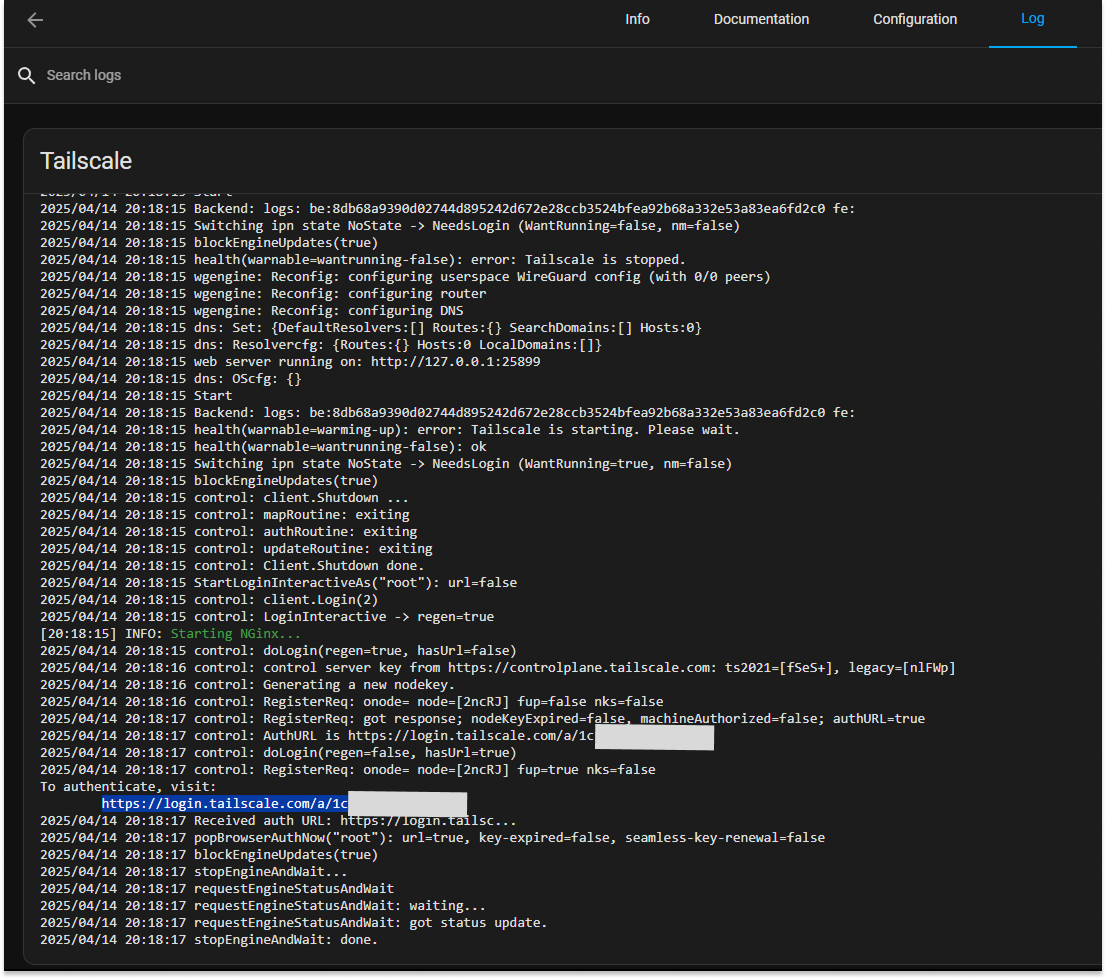The height and width of the screenshot is (979, 1106).
Task: Switch to the Info tab
Action: click(x=637, y=19)
